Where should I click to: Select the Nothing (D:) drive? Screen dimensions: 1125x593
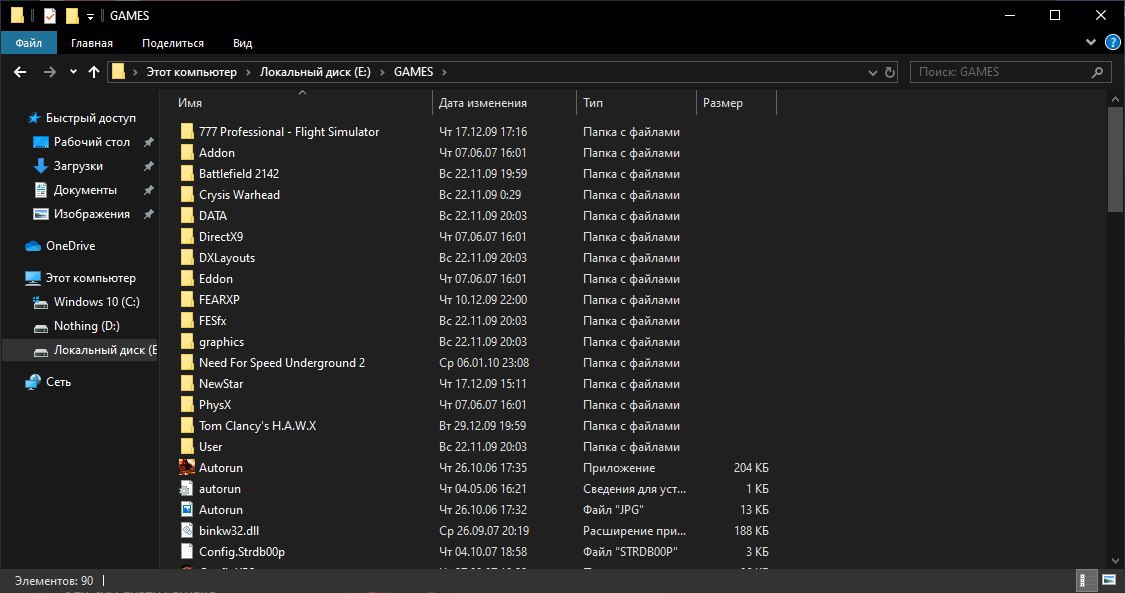pos(86,326)
